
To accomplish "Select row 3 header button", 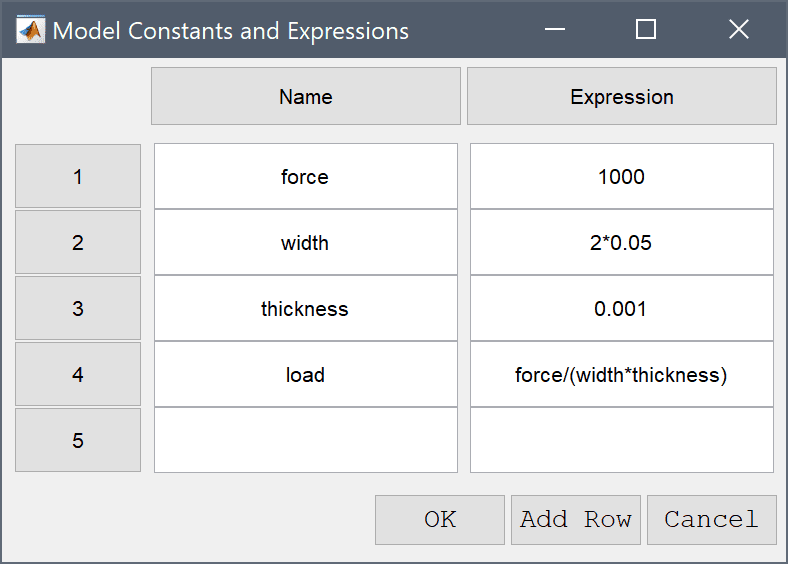I will click(78, 308).
